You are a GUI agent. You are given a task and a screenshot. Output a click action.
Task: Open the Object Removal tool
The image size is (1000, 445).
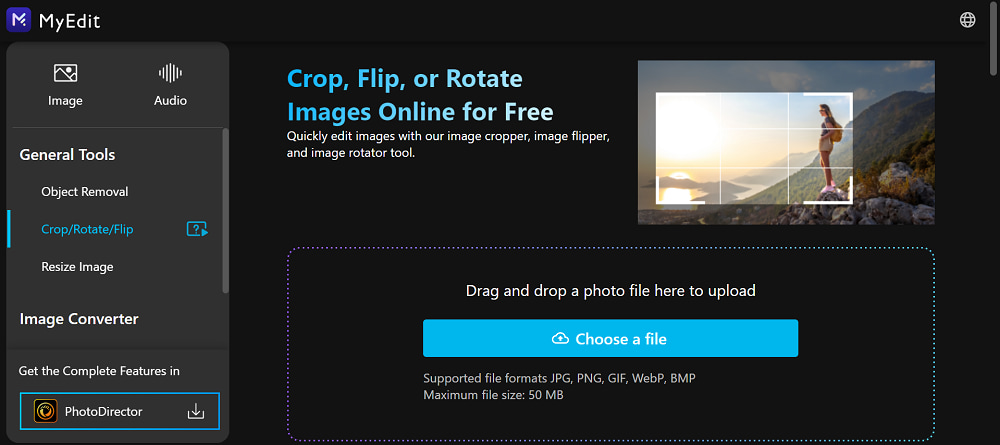coord(85,191)
